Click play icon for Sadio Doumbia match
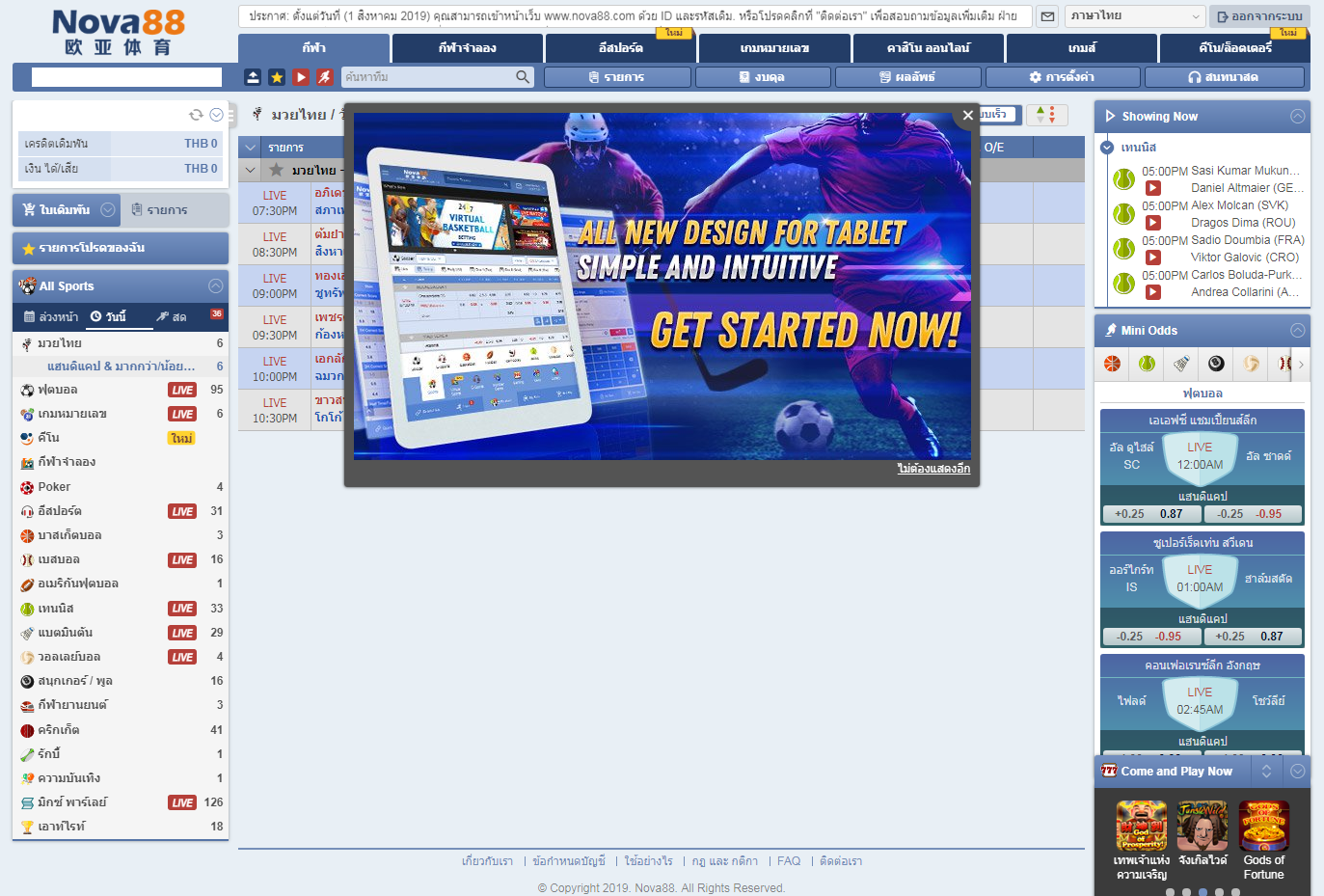 click(1152, 258)
